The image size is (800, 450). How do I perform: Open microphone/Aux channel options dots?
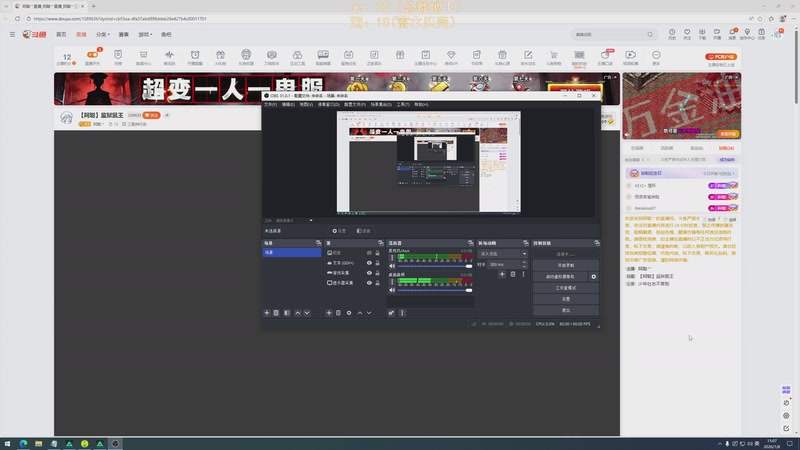[x=392, y=258]
